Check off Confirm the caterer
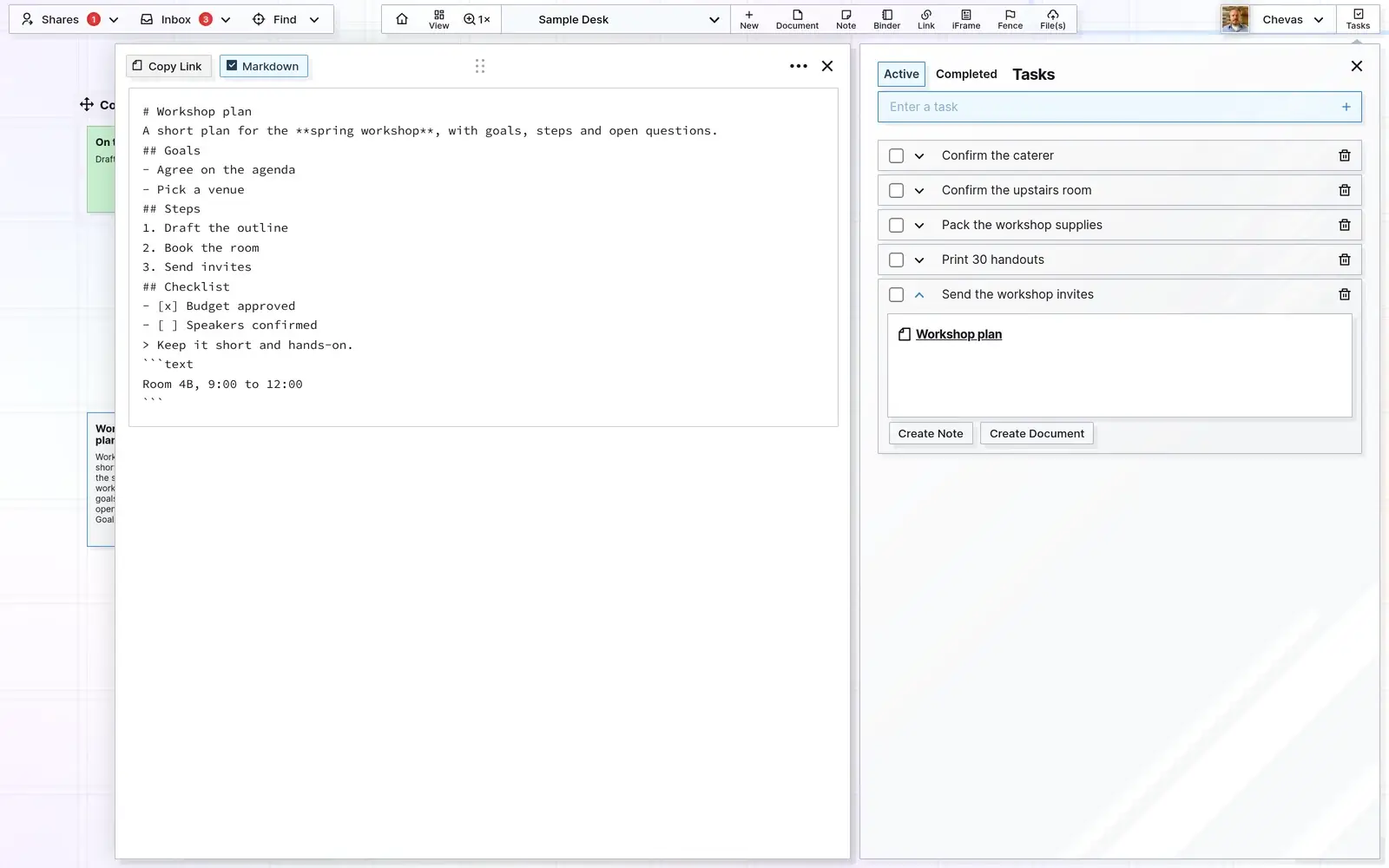This screenshot has width=1389, height=868. tap(897, 155)
